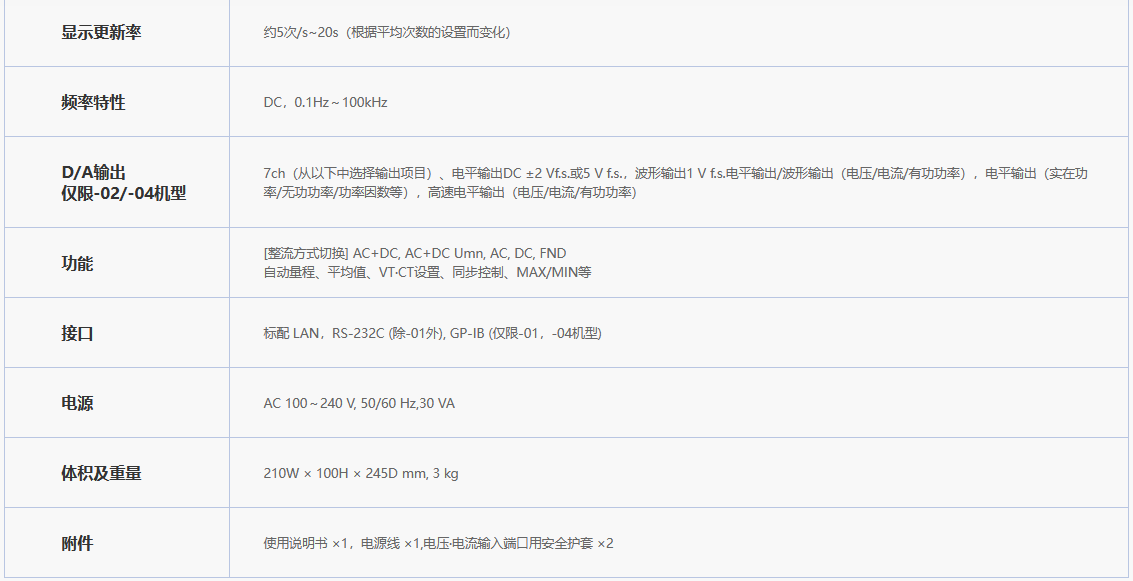Click the D/A输出 label text

[93, 173]
